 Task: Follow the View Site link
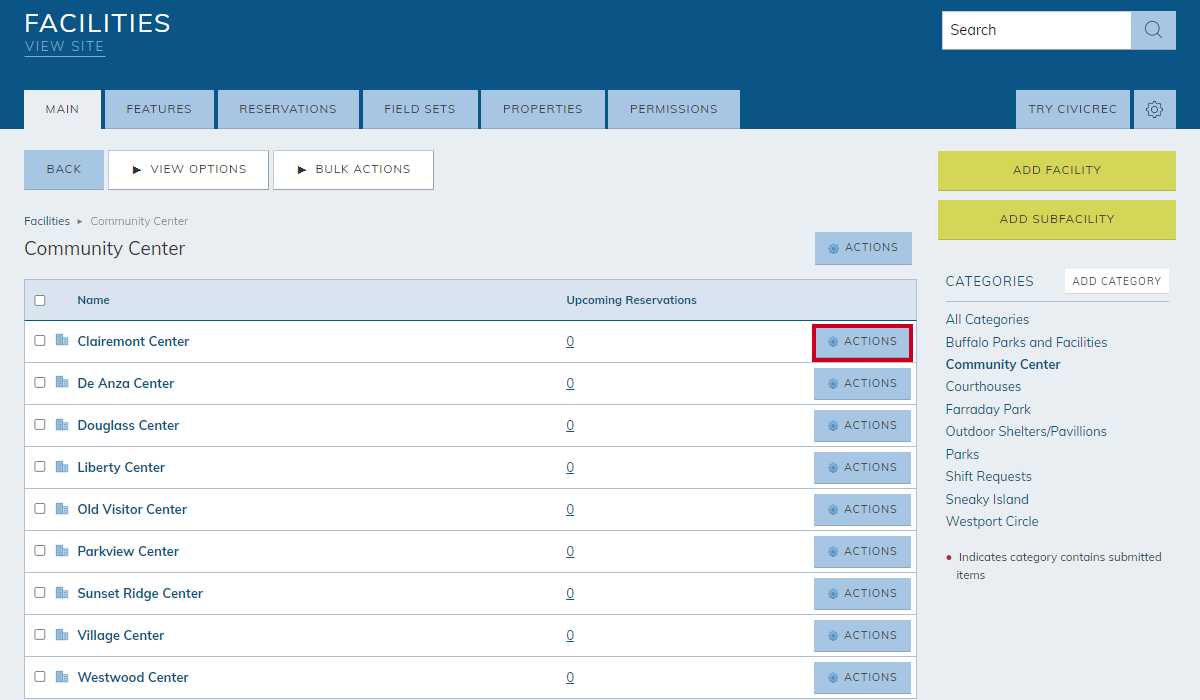[x=64, y=47]
